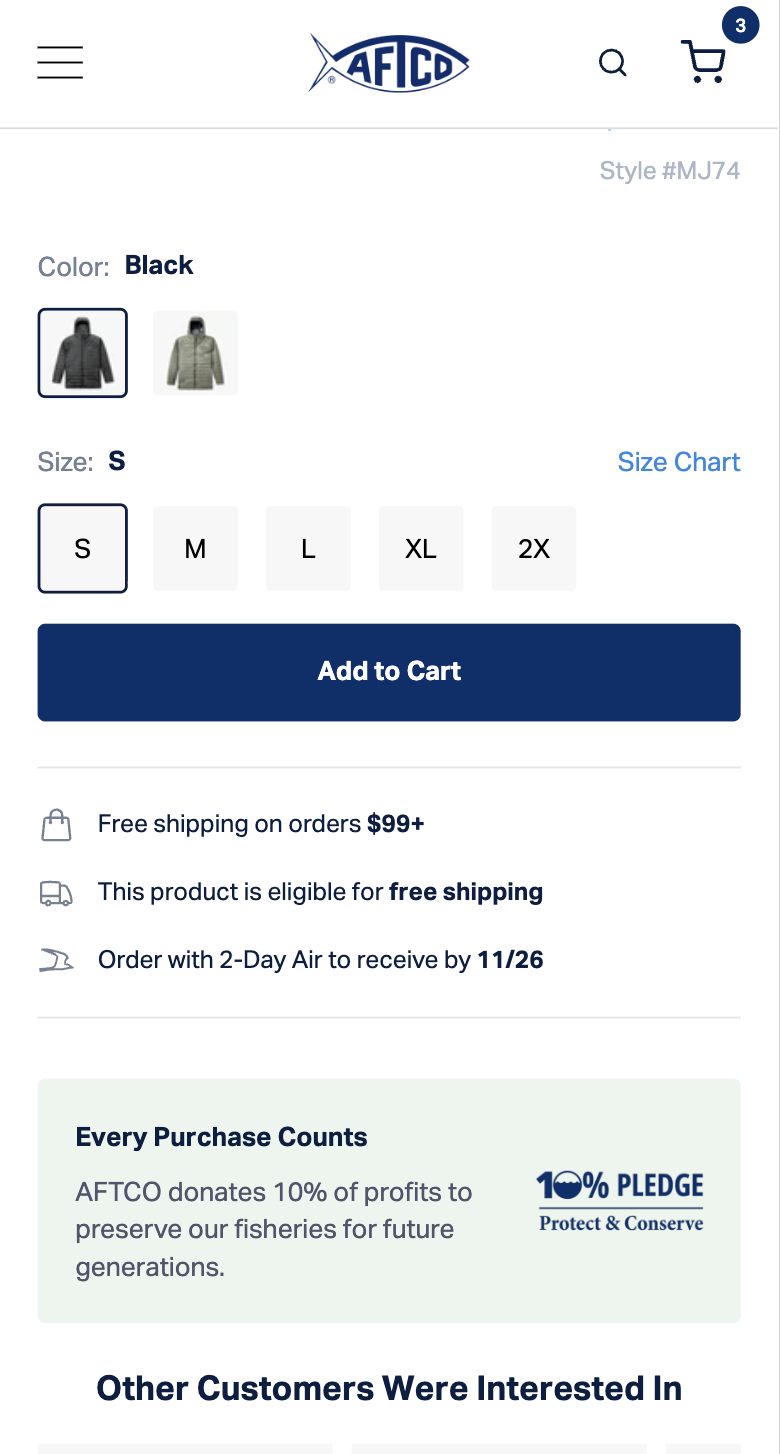Click the Every Purchase Counts heading
Viewport: 780px width, 1454px height.
point(221,1137)
